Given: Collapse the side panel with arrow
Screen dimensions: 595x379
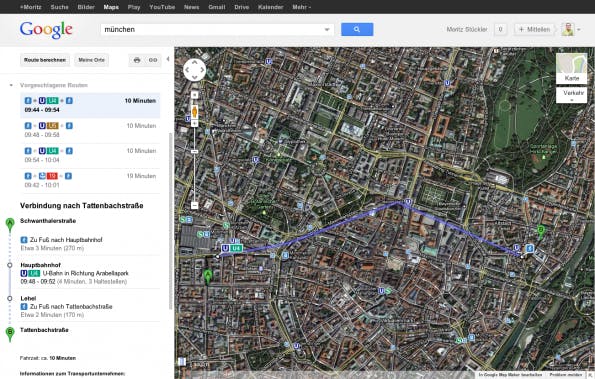Looking at the screenshot, I should 168,59.
